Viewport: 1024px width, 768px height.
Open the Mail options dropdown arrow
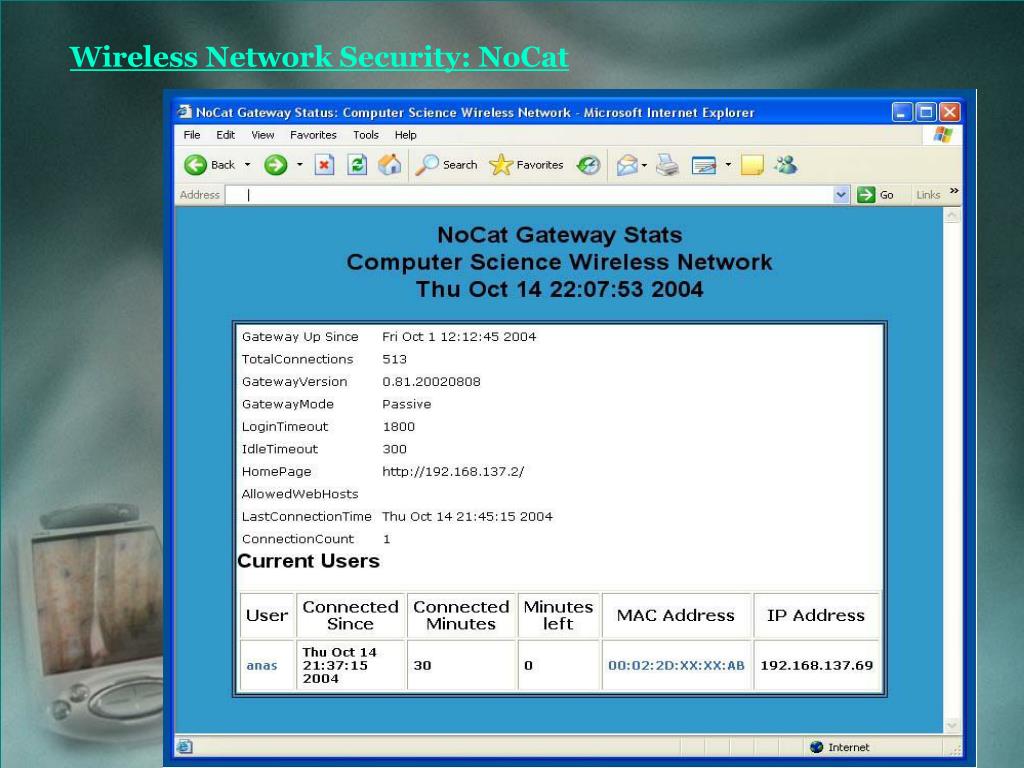(x=644, y=165)
